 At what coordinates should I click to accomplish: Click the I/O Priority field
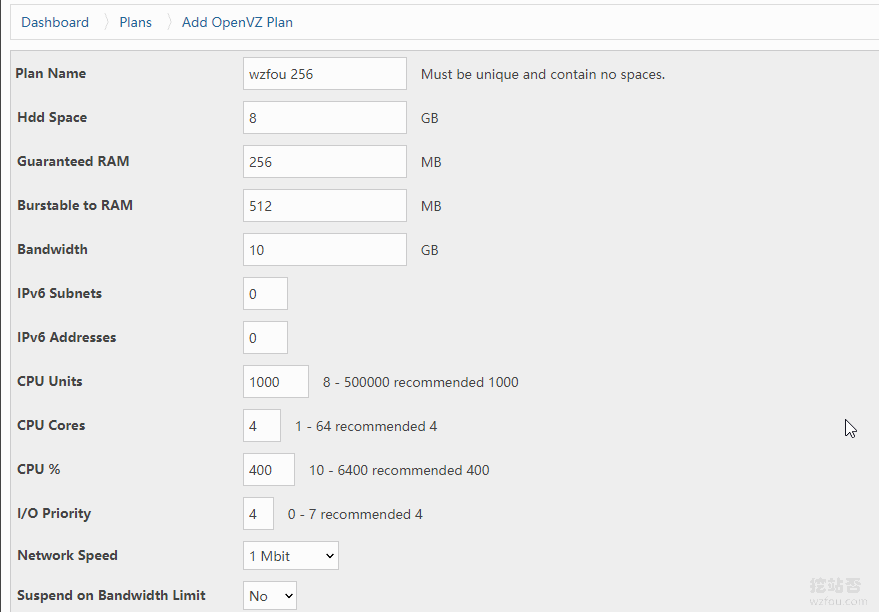pos(258,513)
